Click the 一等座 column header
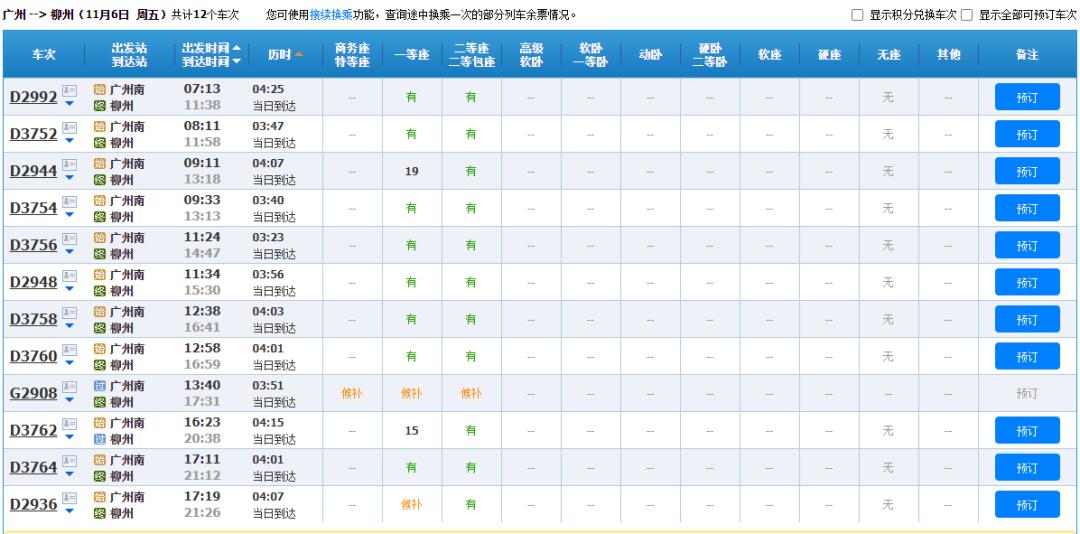This screenshot has height=534, width=1080. 412,54
